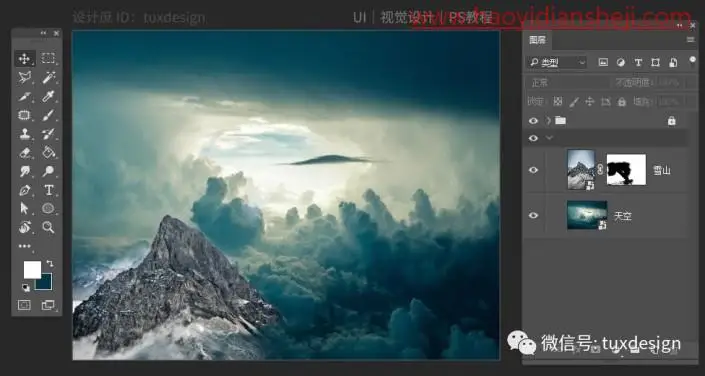Select the Pen tool

coord(24,190)
